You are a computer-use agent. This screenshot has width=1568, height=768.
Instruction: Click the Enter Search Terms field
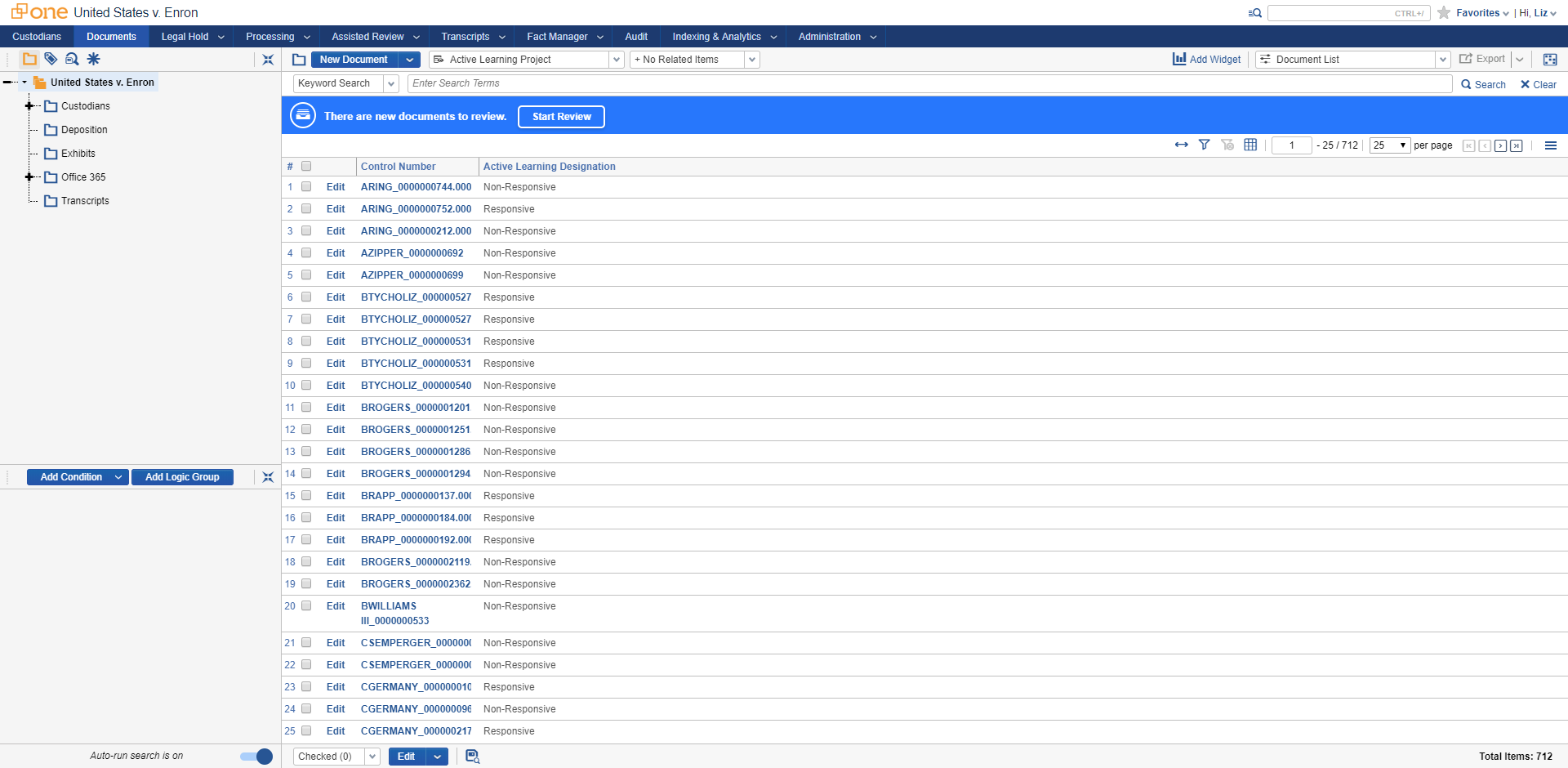click(x=929, y=83)
